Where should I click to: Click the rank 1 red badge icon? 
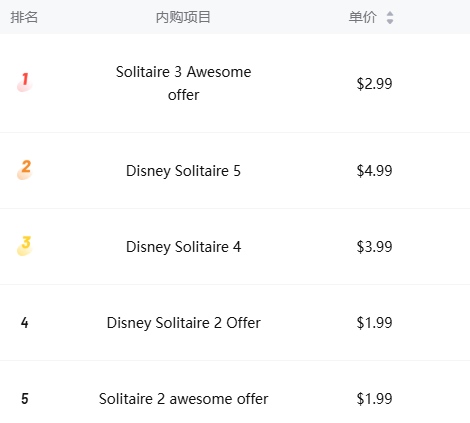tap(25, 82)
